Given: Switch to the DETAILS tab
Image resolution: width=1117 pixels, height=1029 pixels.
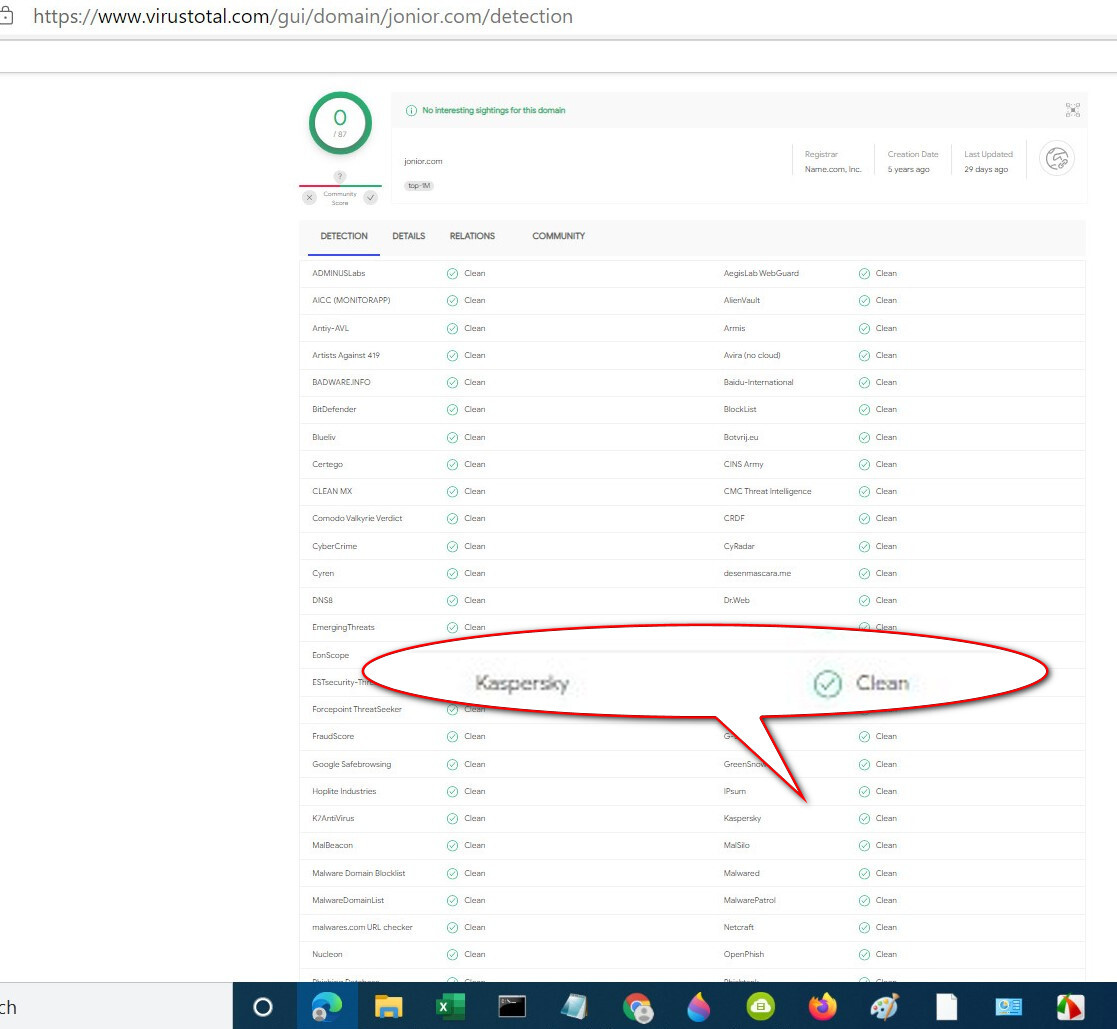Looking at the screenshot, I should click(x=408, y=236).
